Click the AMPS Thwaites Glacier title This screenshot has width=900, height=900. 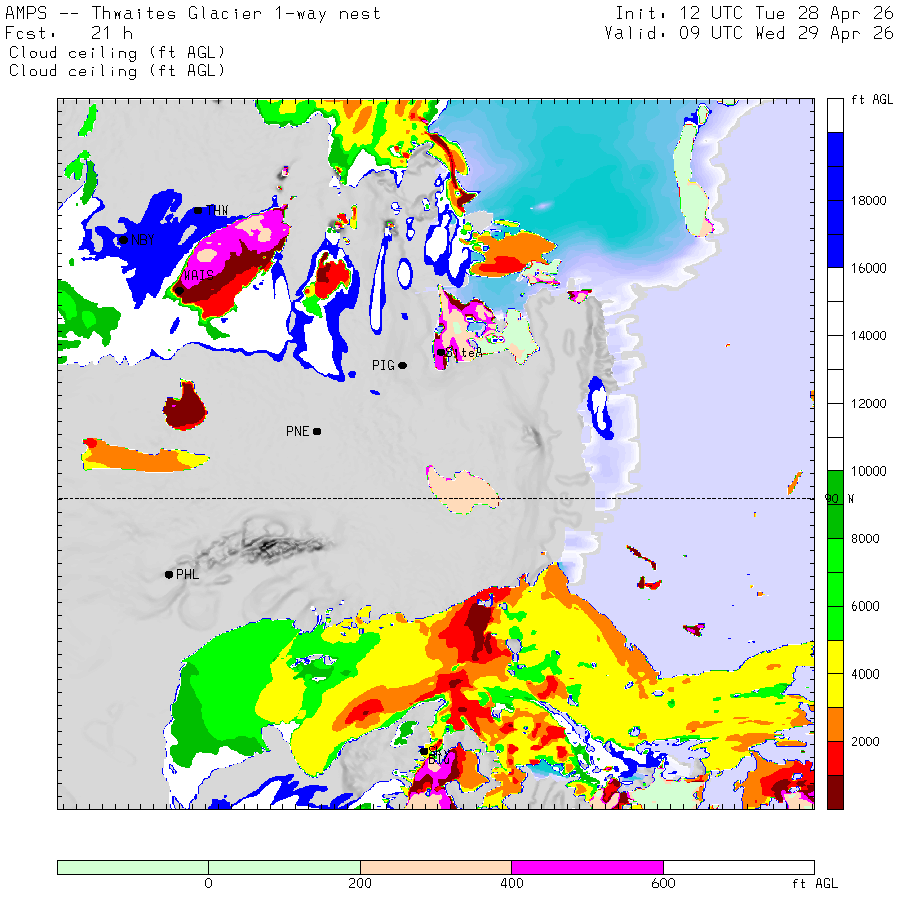click(193, 13)
